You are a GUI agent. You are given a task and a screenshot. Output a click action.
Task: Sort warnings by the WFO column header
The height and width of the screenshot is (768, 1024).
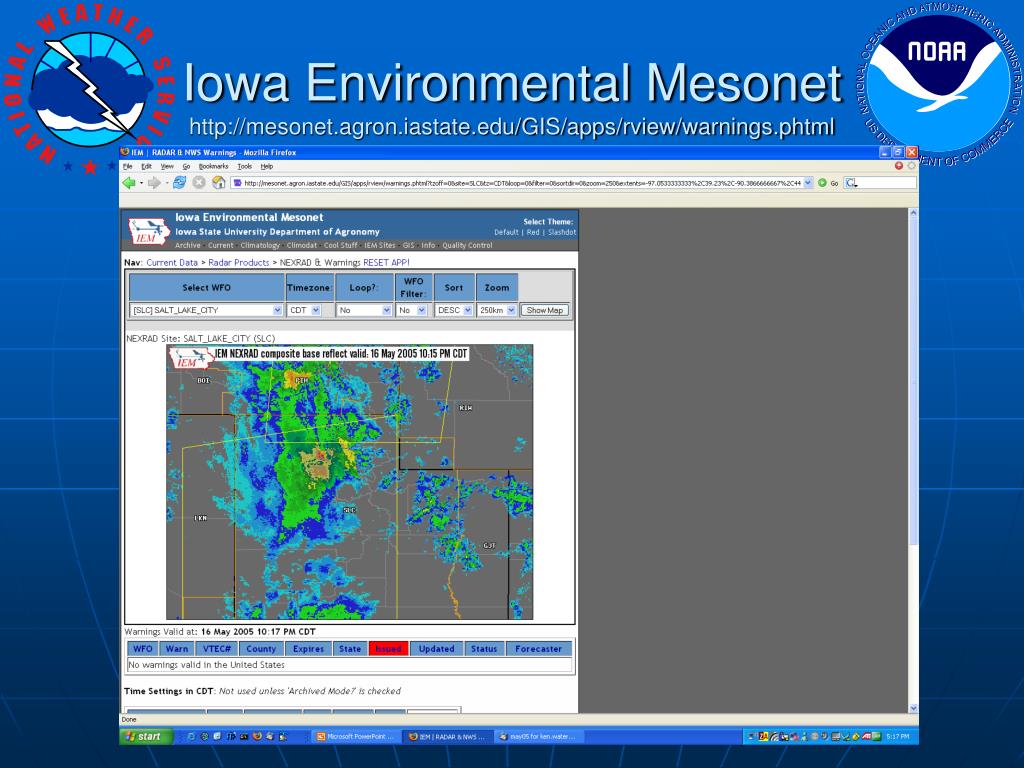[x=142, y=648]
